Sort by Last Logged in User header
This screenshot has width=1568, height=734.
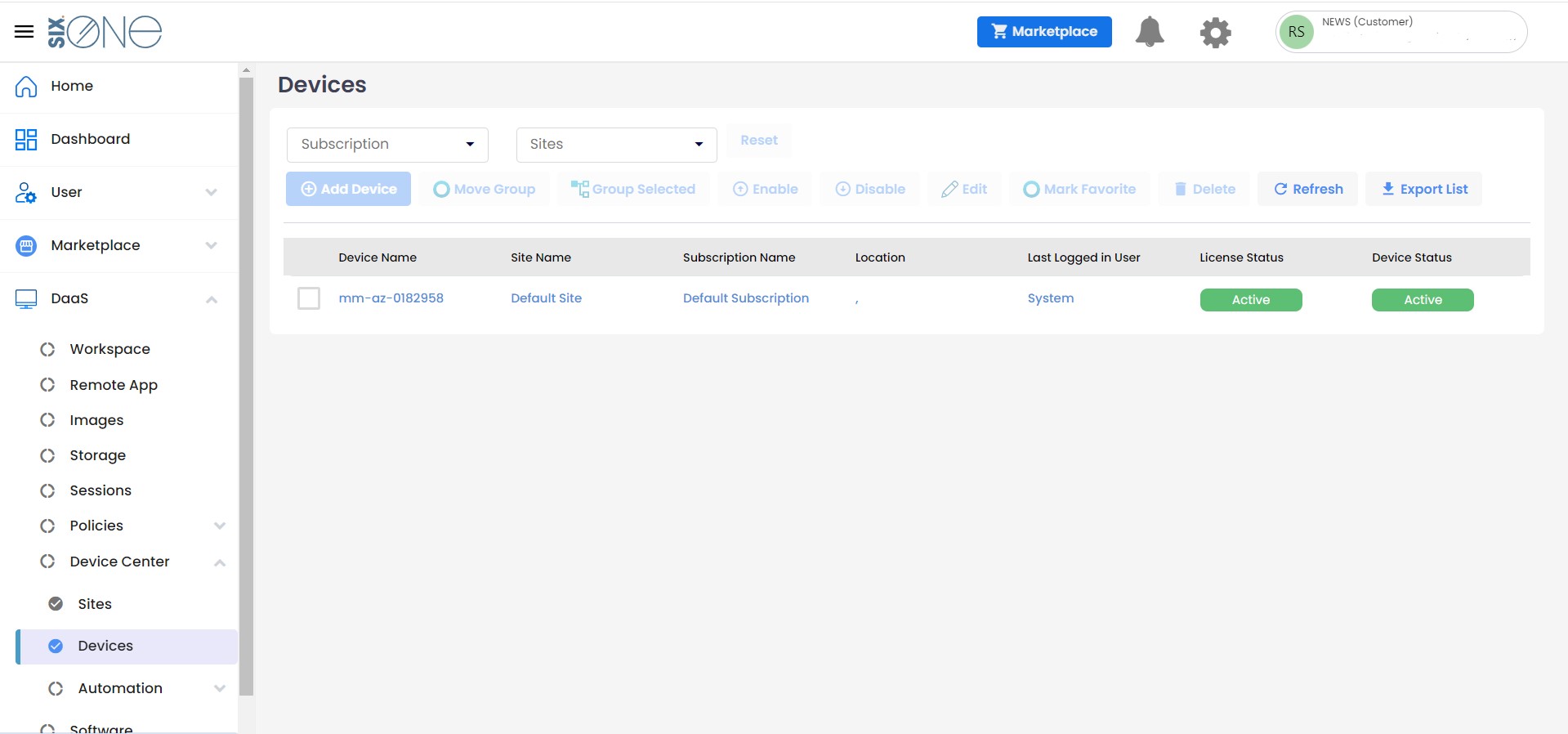[1083, 257]
